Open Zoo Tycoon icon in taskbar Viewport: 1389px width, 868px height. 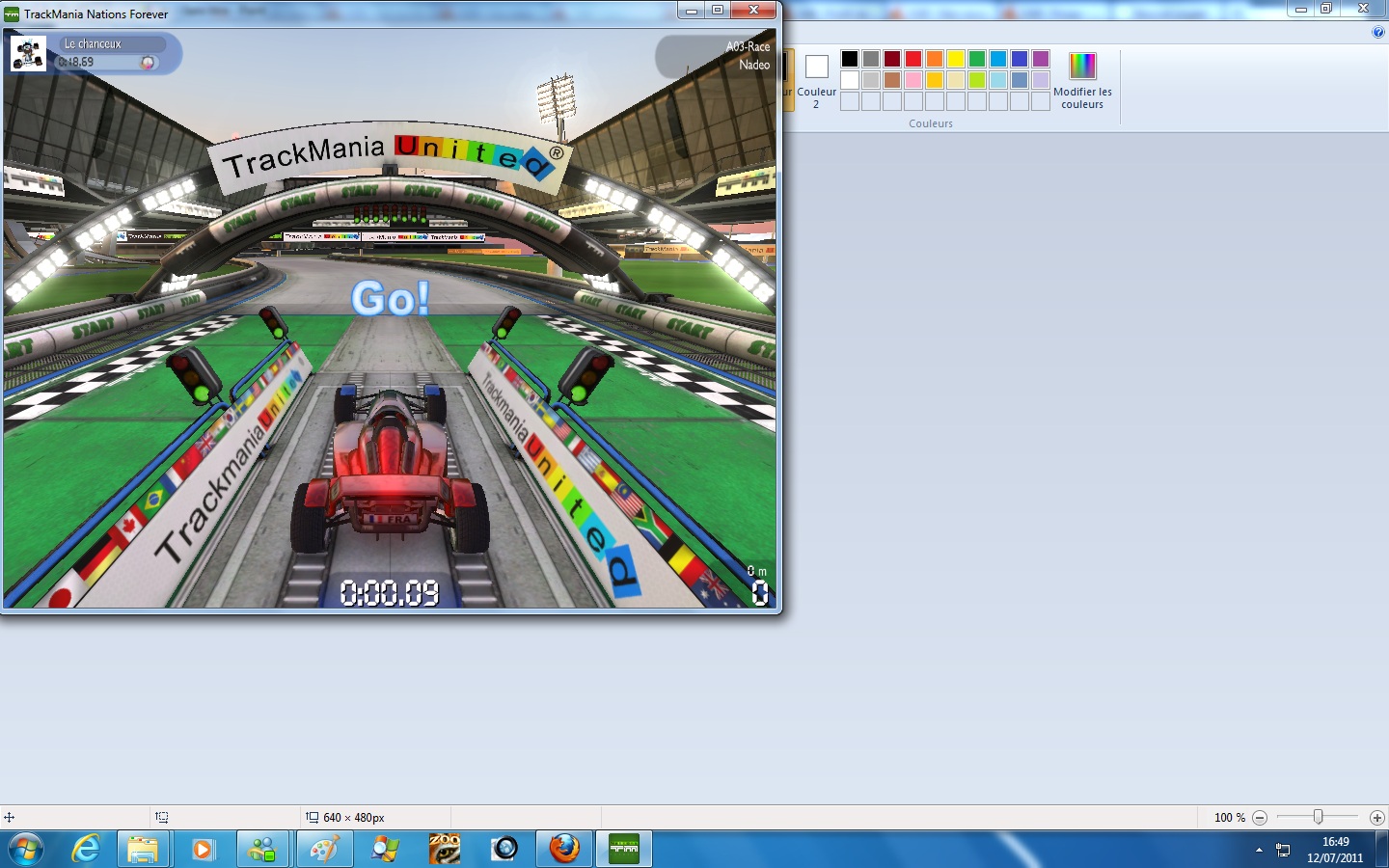tap(445, 849)
